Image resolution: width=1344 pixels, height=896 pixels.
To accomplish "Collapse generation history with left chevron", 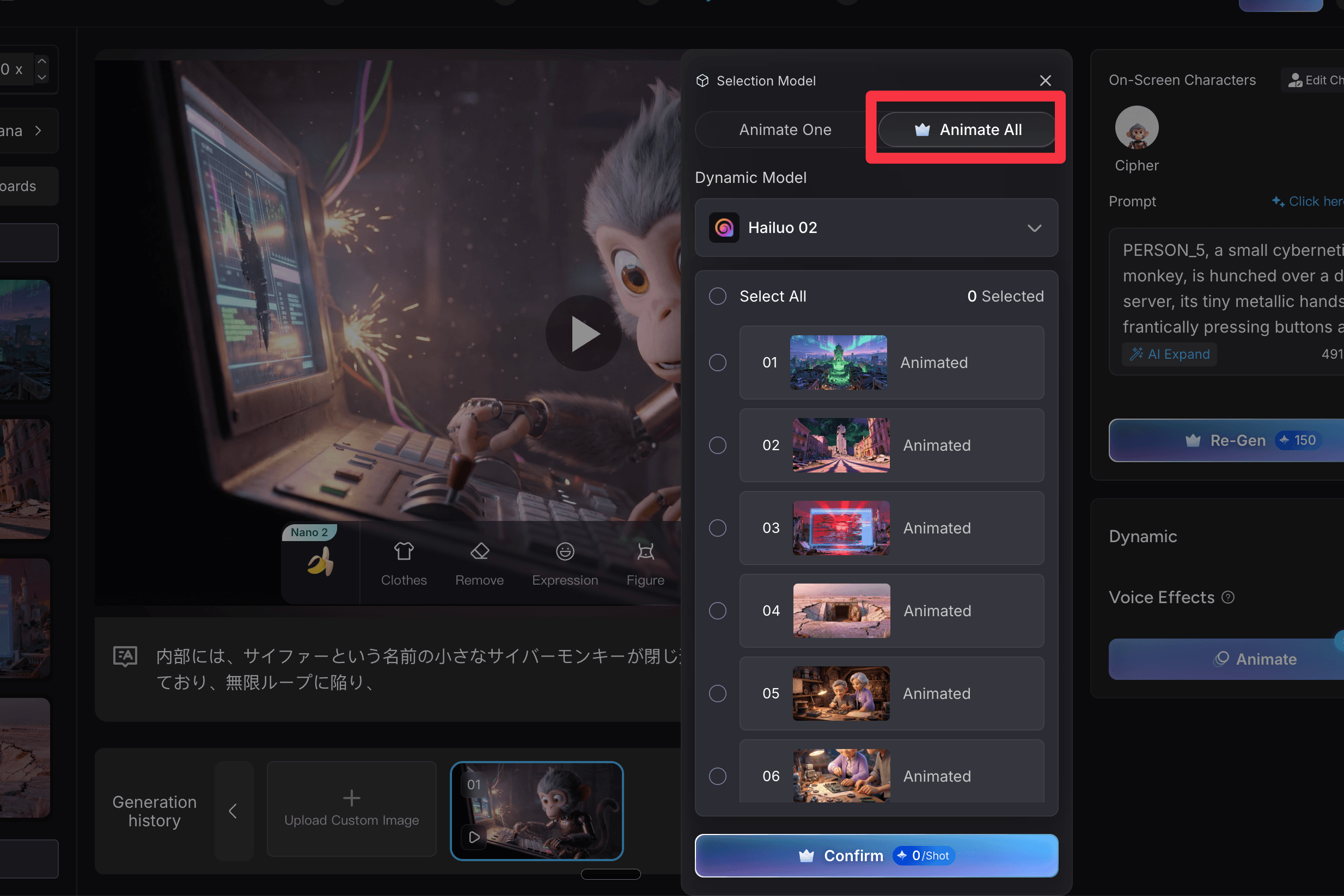I will 233,811.
